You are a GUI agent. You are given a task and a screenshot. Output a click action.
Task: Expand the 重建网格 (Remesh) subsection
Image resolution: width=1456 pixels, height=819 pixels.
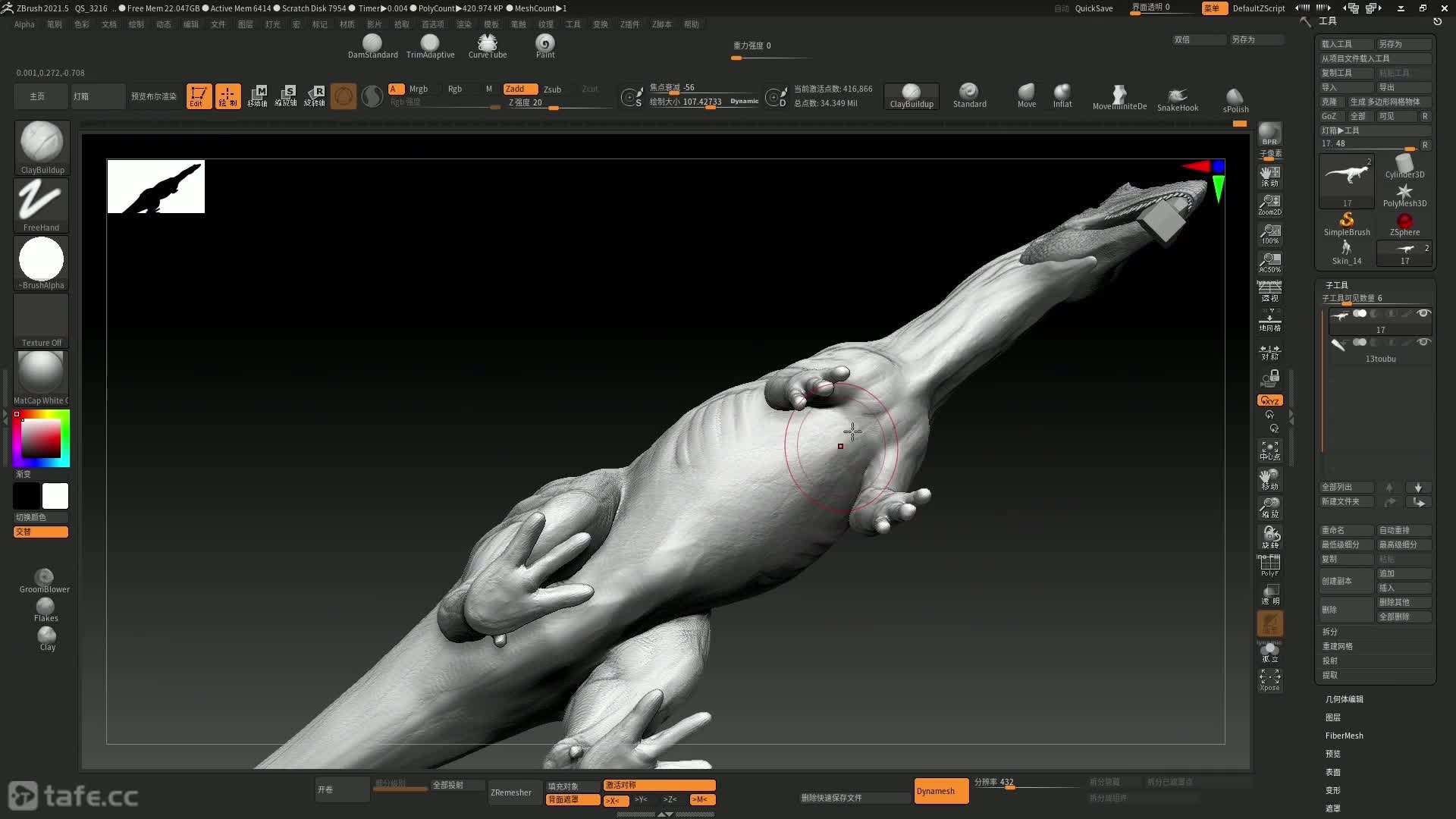[1337, 646]
